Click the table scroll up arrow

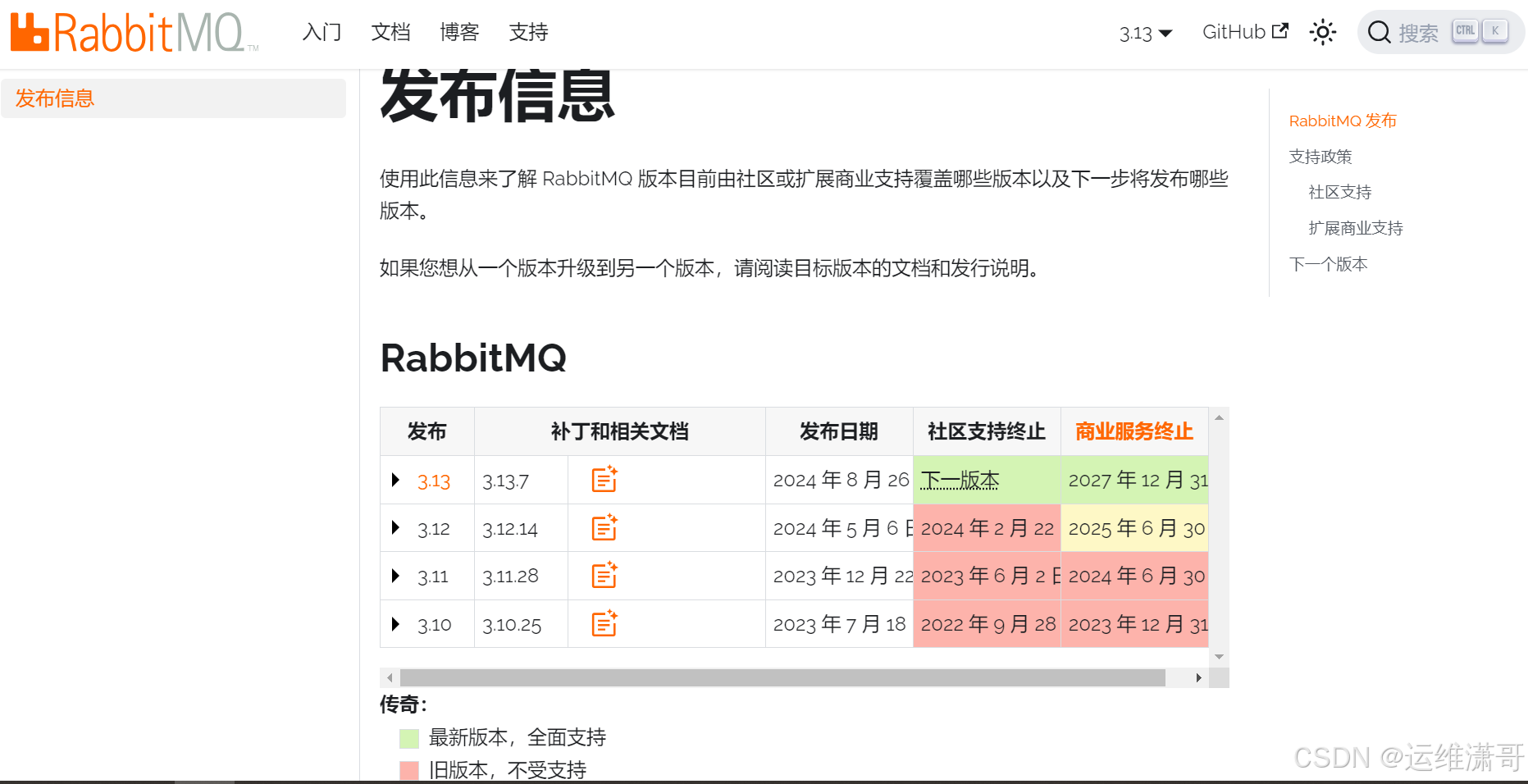(x=1219, y=417)
